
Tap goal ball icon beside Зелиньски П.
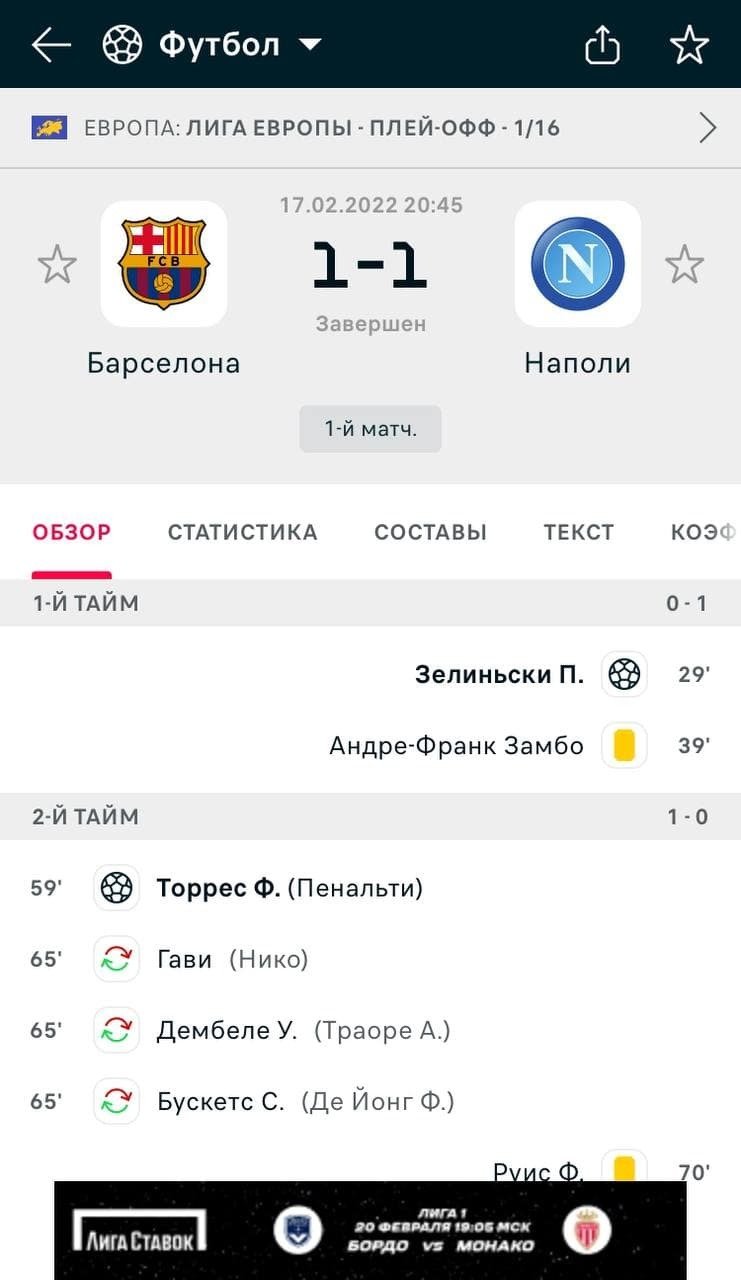click(x=624, y=674)
